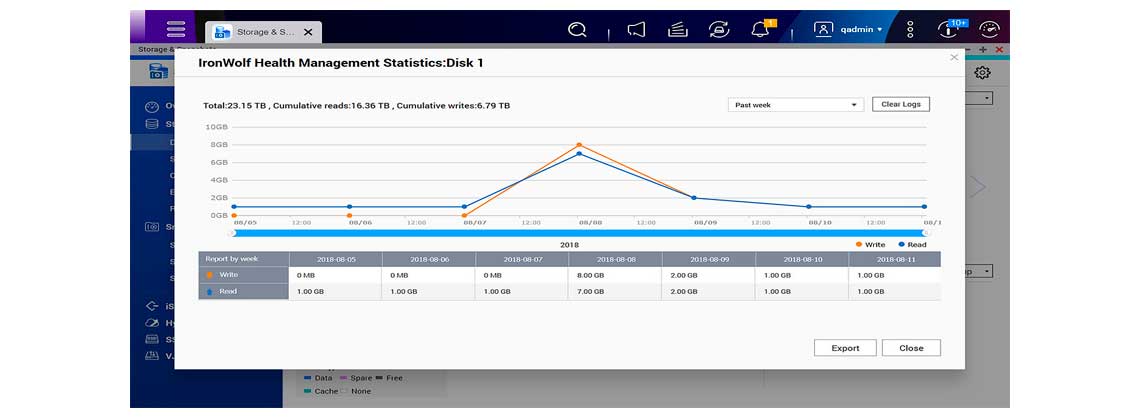The height and width of the screenshot is (417, 1140).
Task: Click the Clear Logs button
Action: point(900,104)
